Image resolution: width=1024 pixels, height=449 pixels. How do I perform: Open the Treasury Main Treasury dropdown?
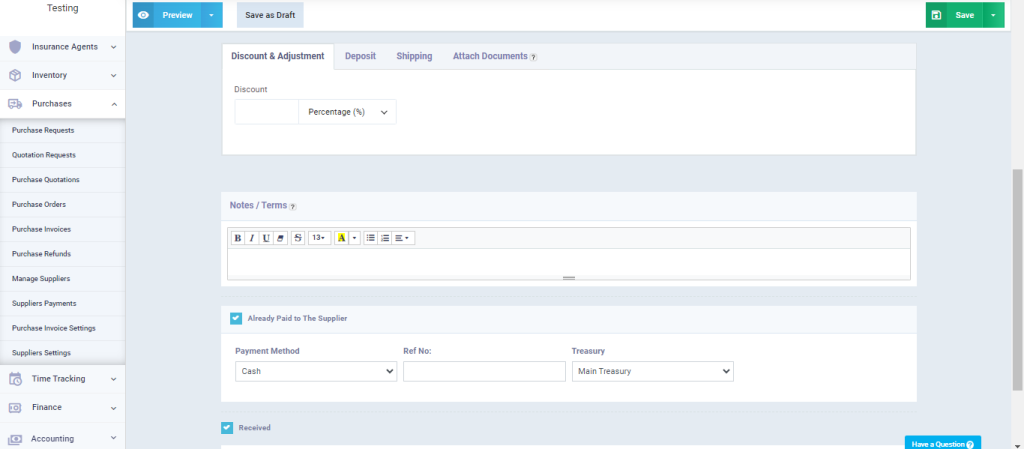point(652,371)
